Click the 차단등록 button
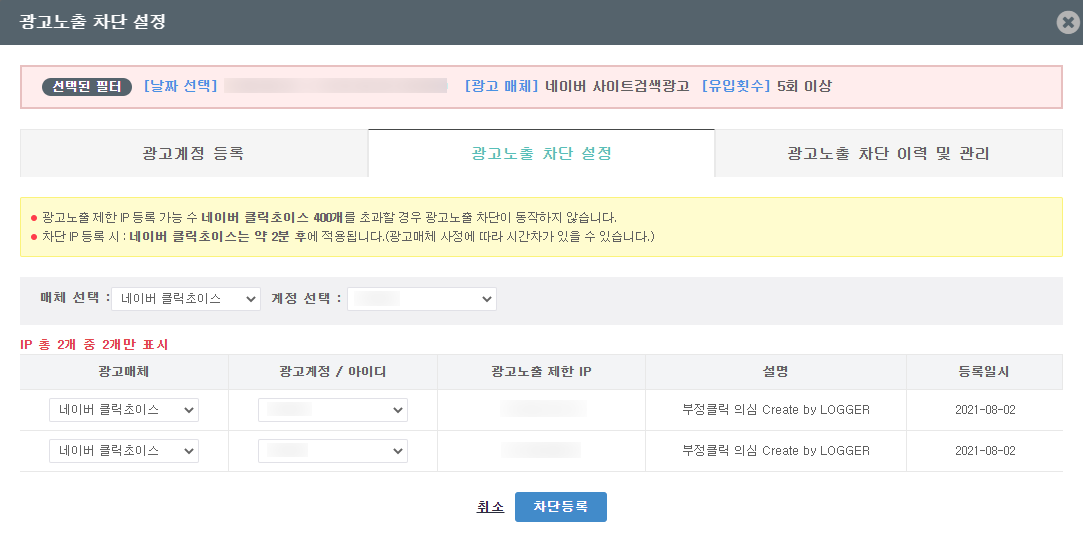This screenshot has width=1083, height=541. (x=561, y=506)
